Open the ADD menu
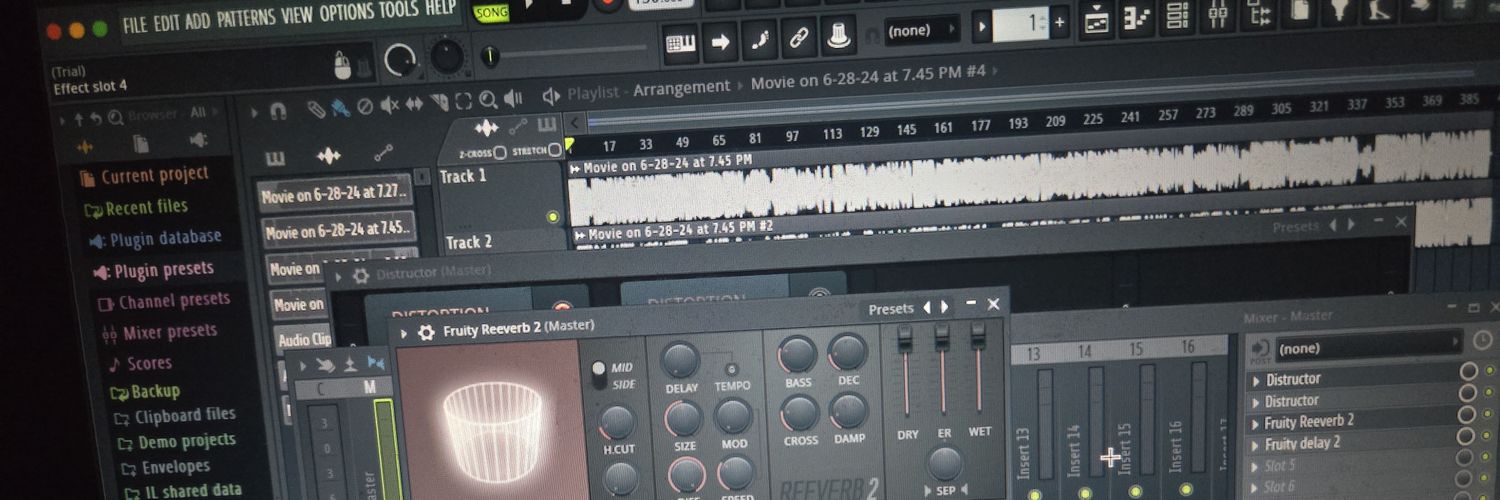1500x500 pixels. pyautogui.click(x=198, y=20)
